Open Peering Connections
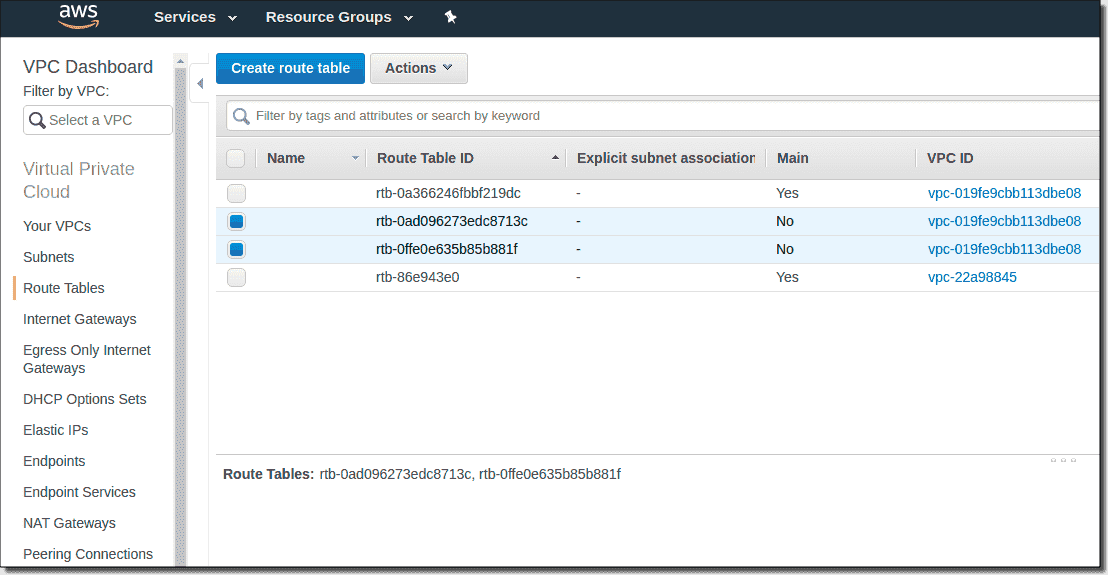Screen dimensions: 1108x575 (88, 555)
